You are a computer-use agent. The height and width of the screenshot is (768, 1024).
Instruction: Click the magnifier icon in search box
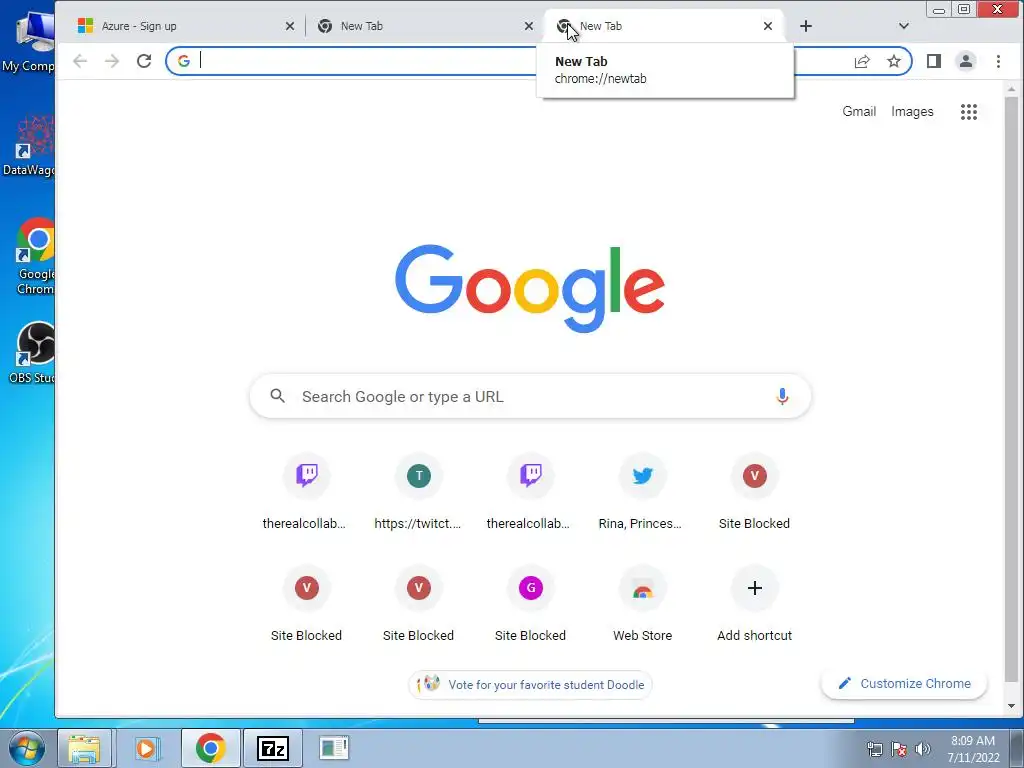[x=278, y=396]
